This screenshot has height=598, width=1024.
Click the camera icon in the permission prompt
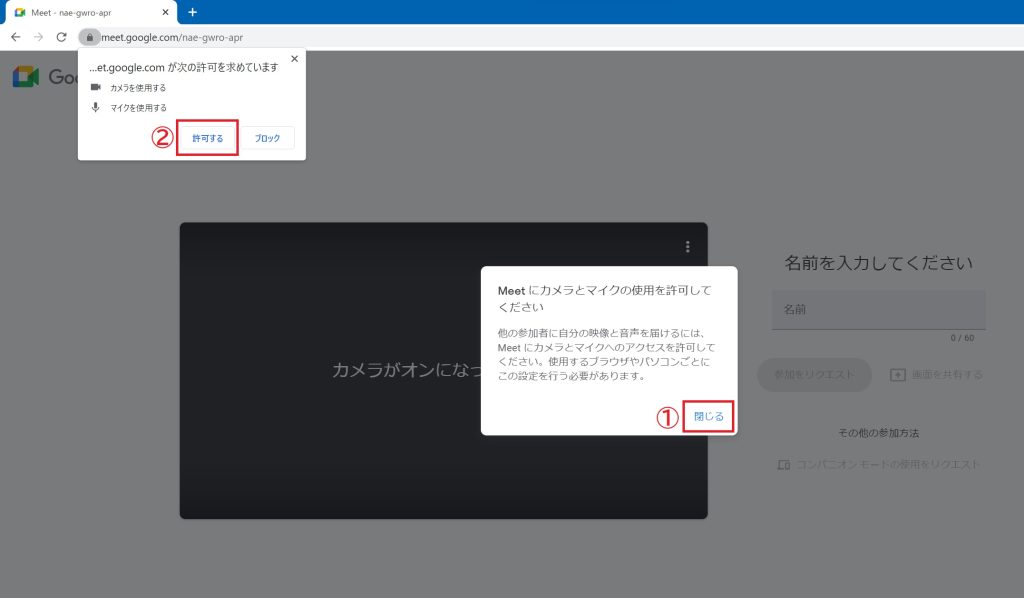pyautogui.click(x=96, y=87)
